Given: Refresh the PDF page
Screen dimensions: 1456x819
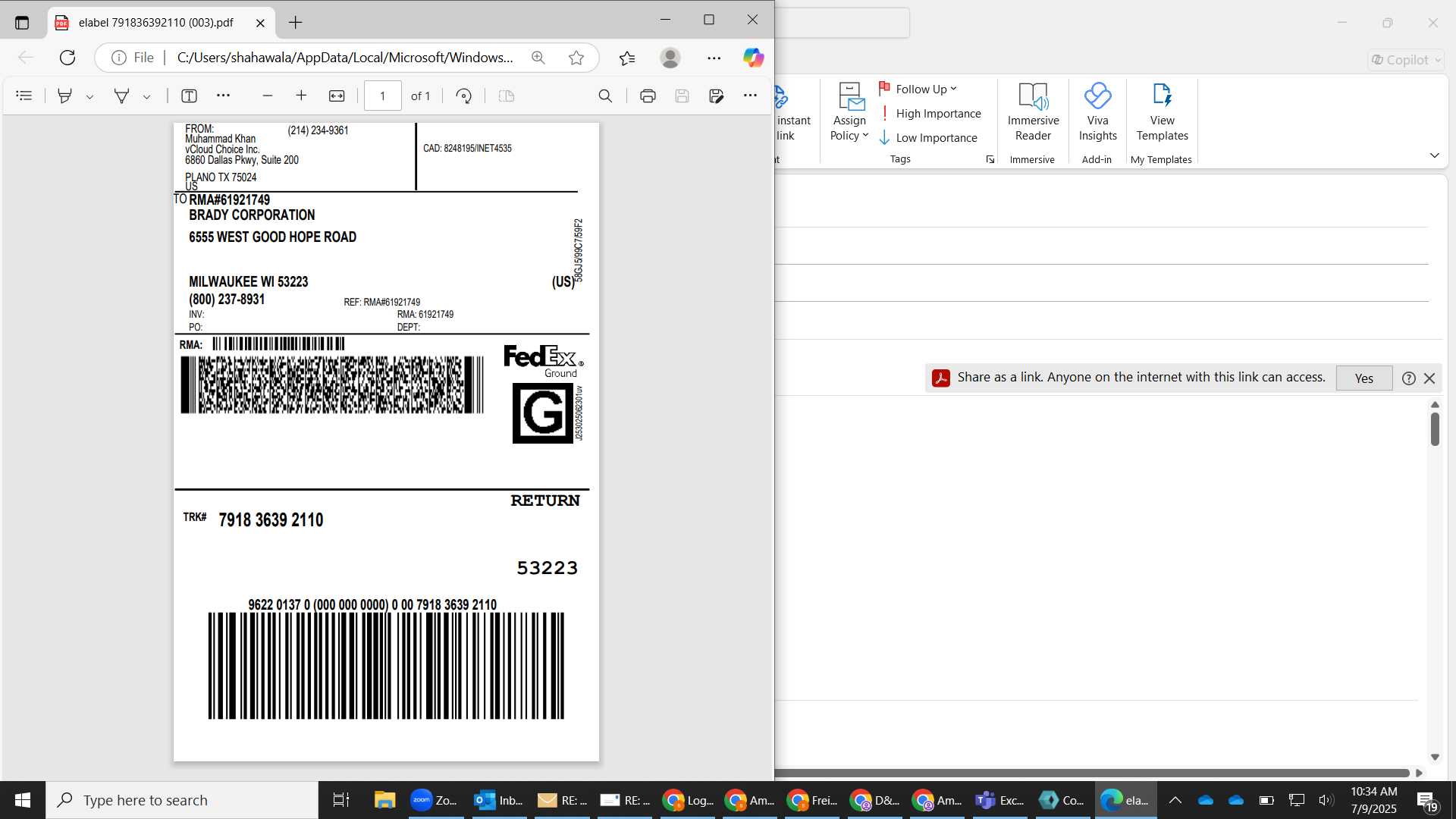Looking at the screenshot, I should [x=67, y=58].
